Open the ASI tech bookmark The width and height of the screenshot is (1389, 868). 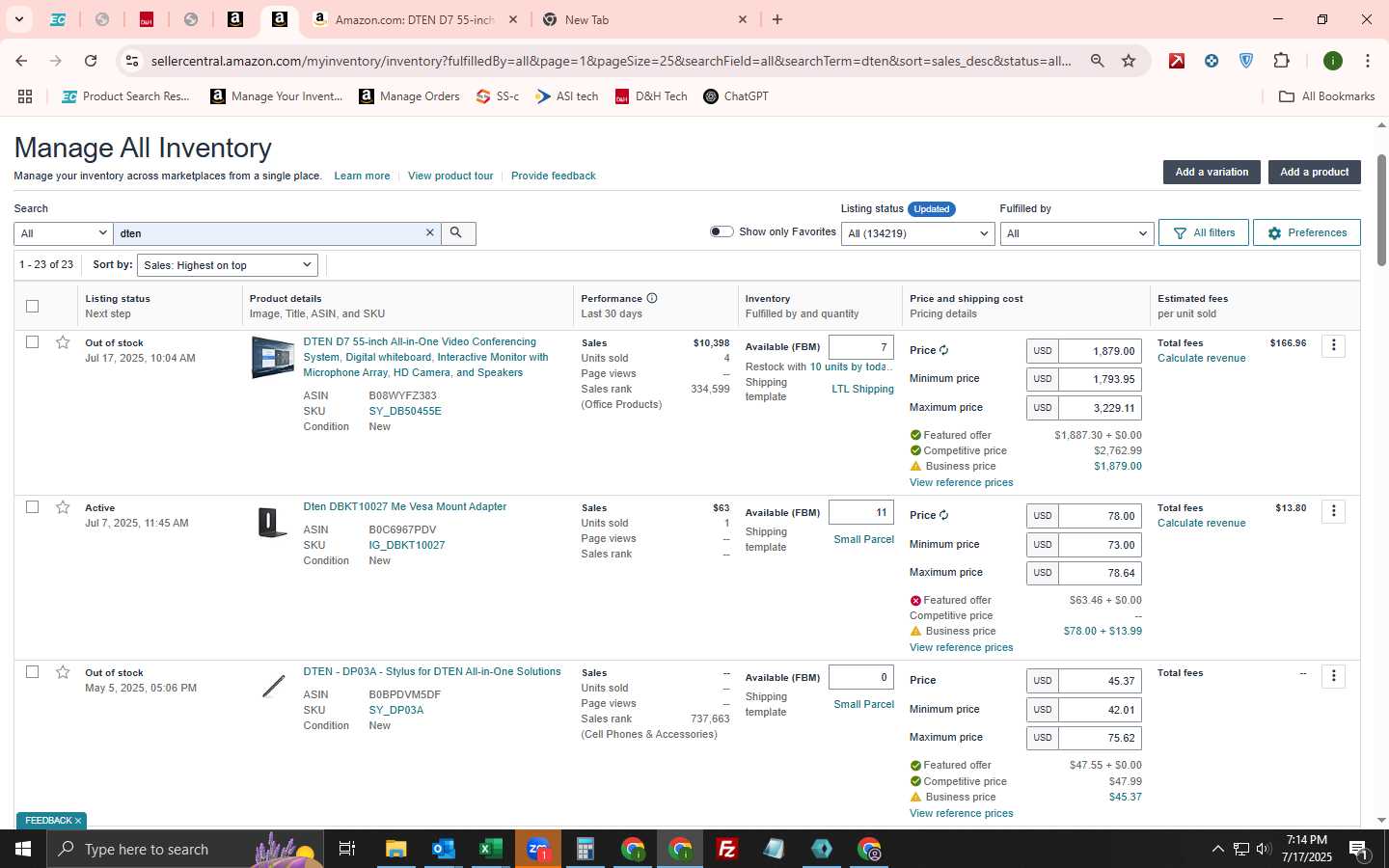pyautogui.click(x=567, y=96)
